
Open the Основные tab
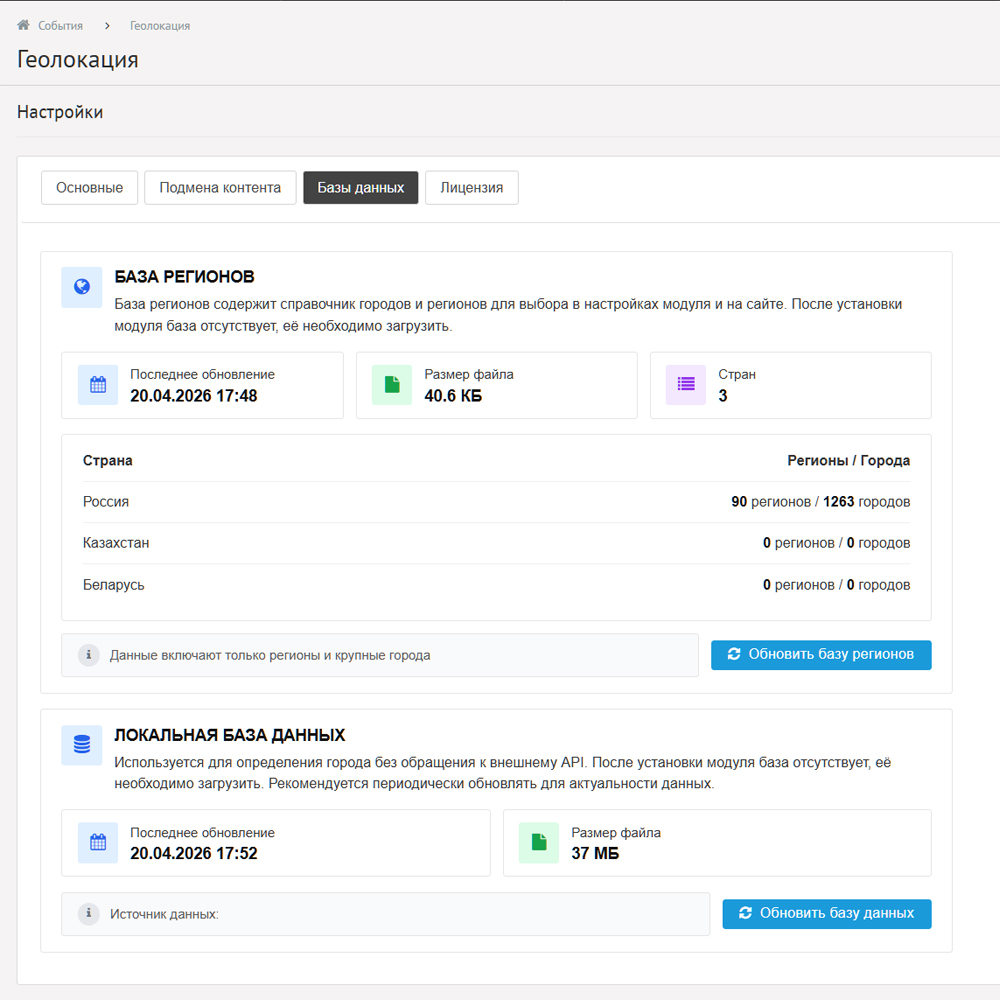click(90, 188)
